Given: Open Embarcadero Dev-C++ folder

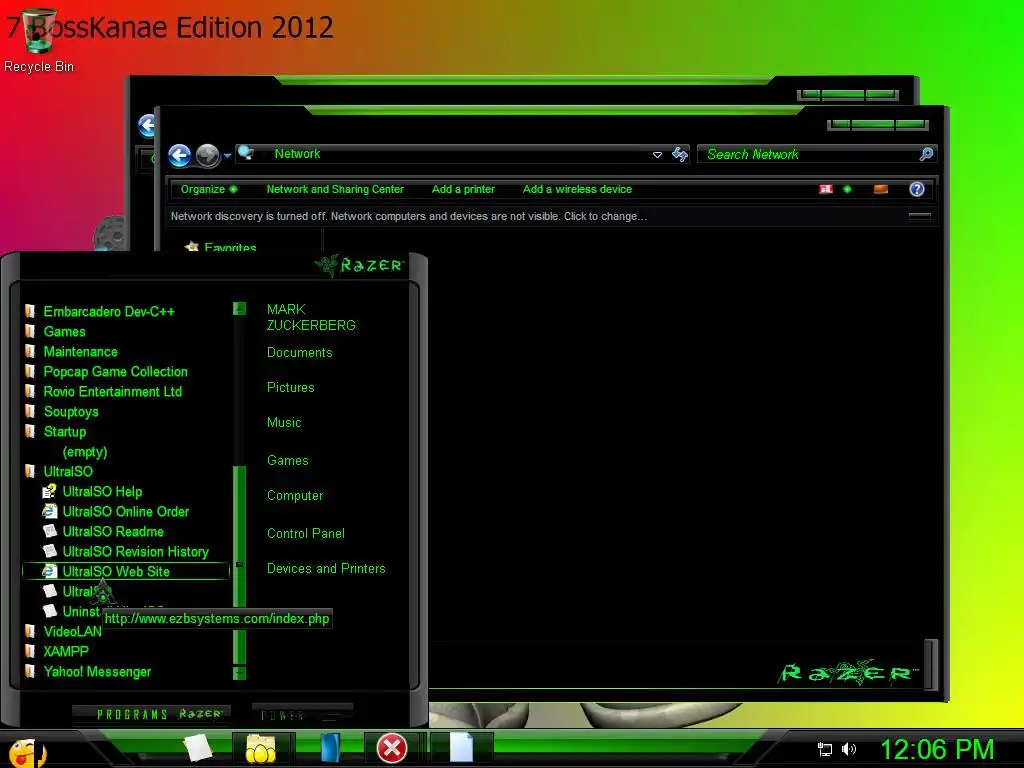Looking at the screenshot, I should pyautogui.click(x=109, y=312).
